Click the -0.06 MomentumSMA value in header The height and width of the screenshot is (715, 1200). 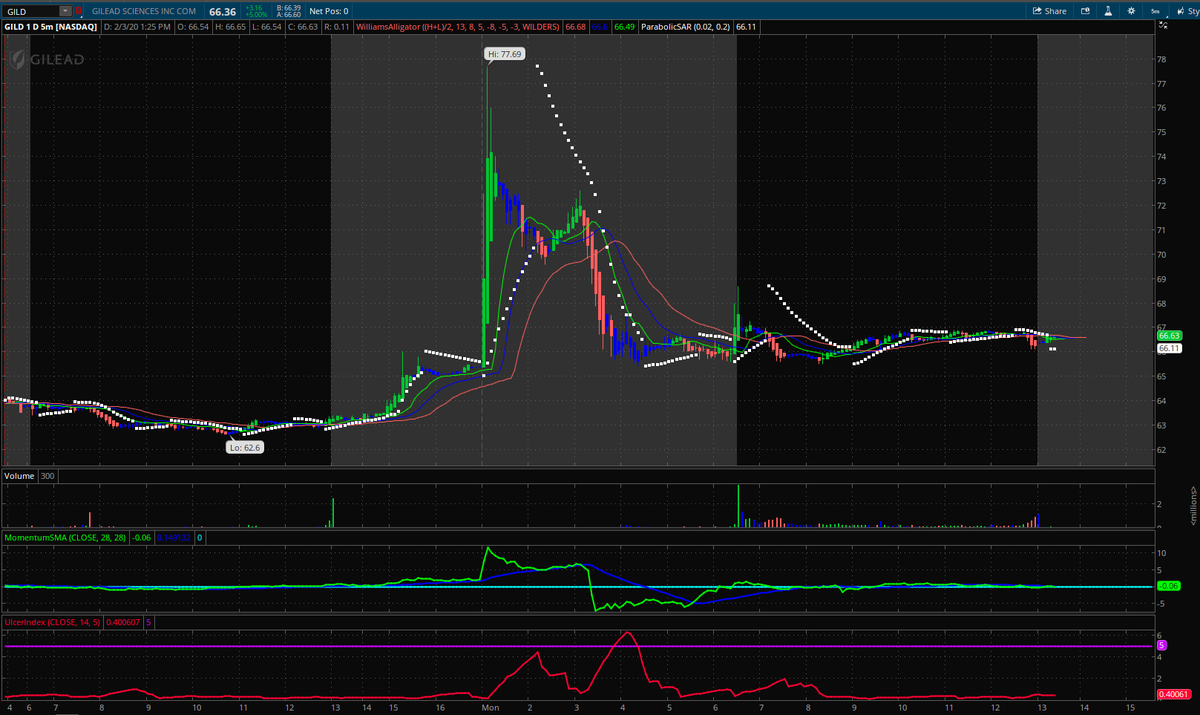coord(143,538)
